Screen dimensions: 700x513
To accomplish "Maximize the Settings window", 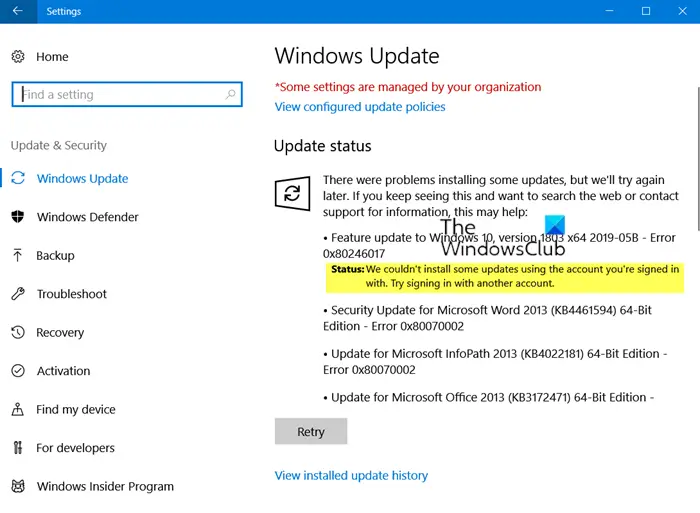I will tap(646, 11).
